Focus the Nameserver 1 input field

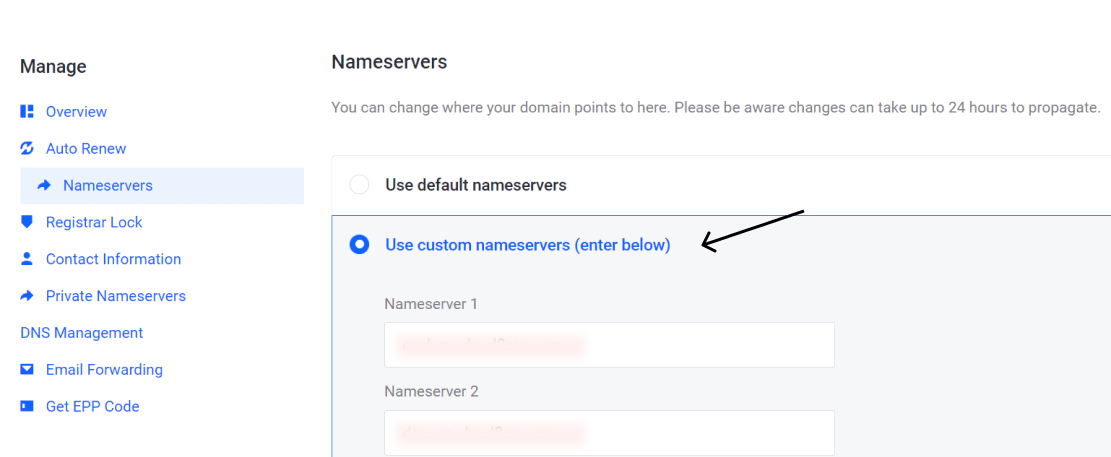click(609, 345)
